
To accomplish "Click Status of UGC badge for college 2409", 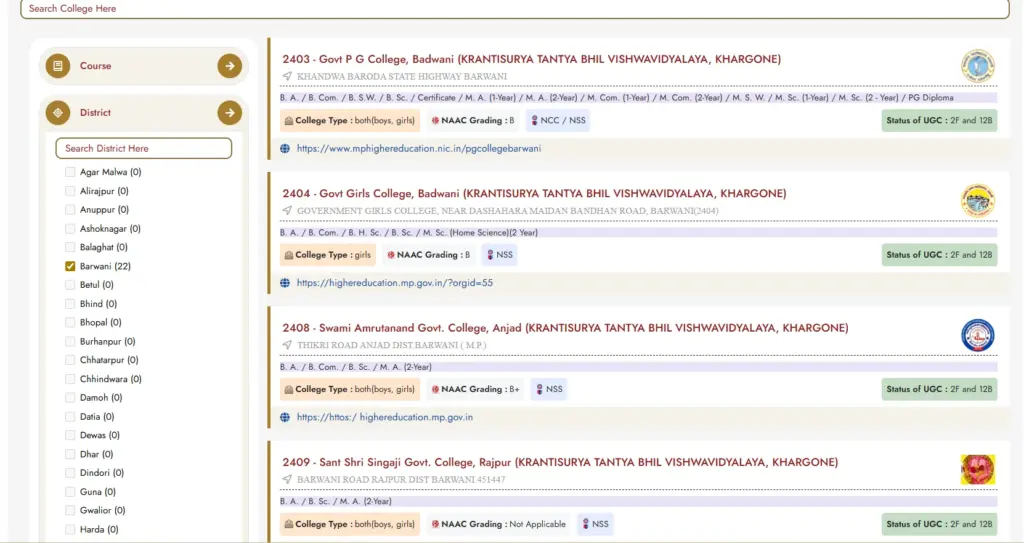I will (939, 524).
